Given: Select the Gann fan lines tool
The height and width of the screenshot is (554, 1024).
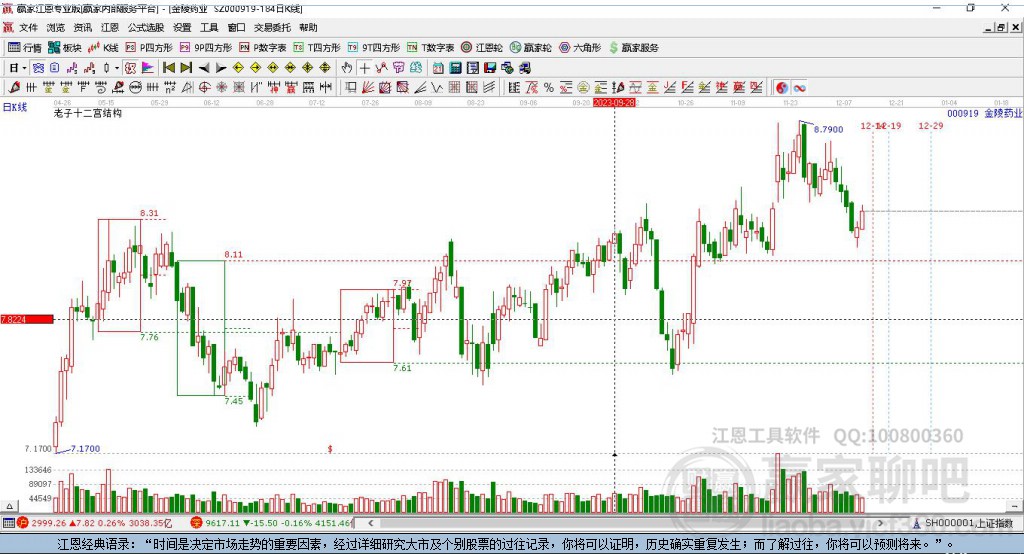Looking at the screenshot, I should point(368,88).
